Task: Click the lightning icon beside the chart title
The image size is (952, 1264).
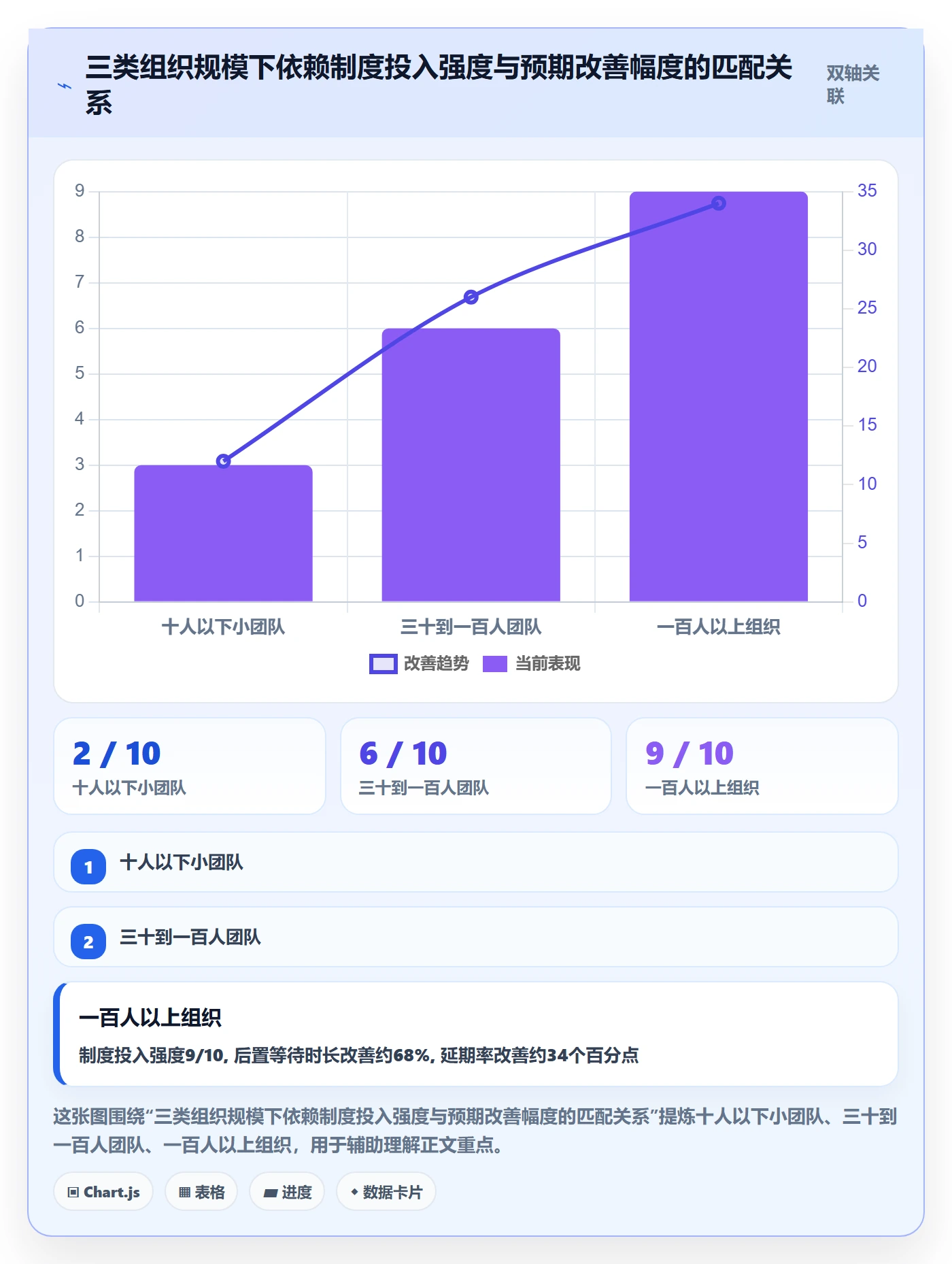Action: point(65,86)
